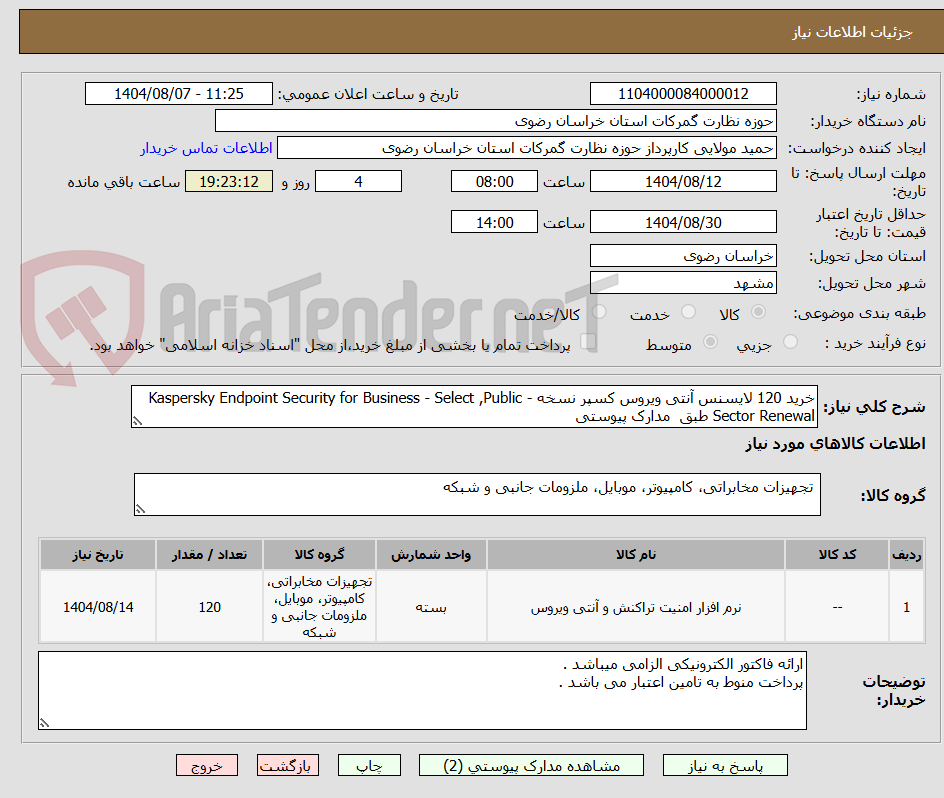Click the 'کد کالا' column header
This screenshot has width=944, height=798.
[x=837, y=555]
